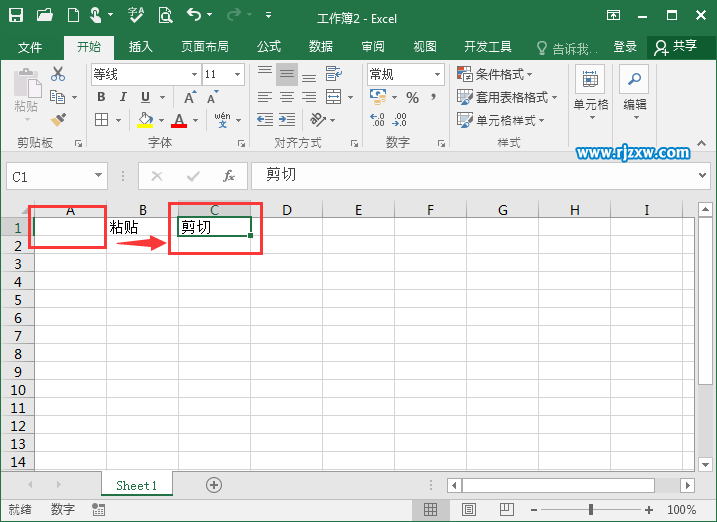Image resolution: width=717 pixels, height=522 pixels.
Task: Open font name dropdown 等线
Action: click(194, 74)
